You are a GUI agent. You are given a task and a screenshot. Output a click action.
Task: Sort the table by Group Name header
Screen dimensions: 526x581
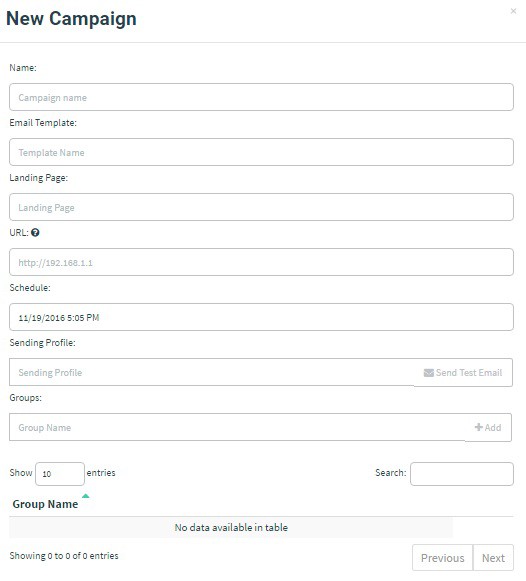pos(45,504)
